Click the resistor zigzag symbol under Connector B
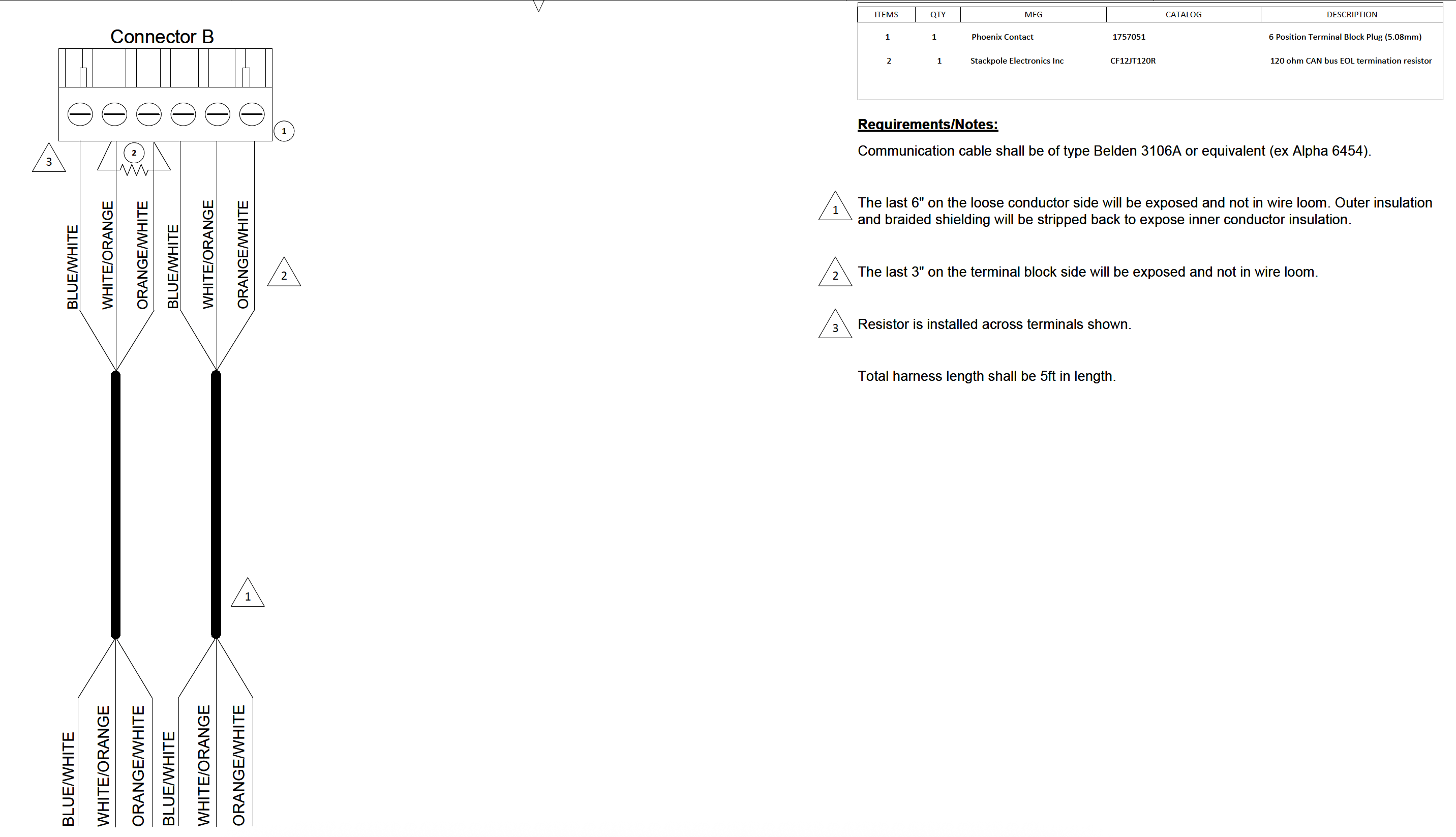Screen dimensions: 1456x837 point(134,170)
